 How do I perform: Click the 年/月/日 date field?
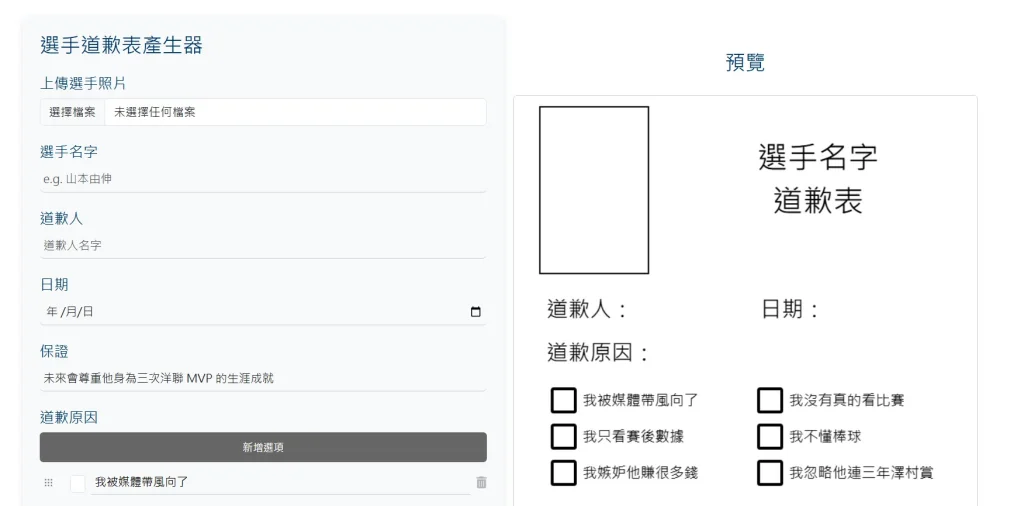[263, 312]
